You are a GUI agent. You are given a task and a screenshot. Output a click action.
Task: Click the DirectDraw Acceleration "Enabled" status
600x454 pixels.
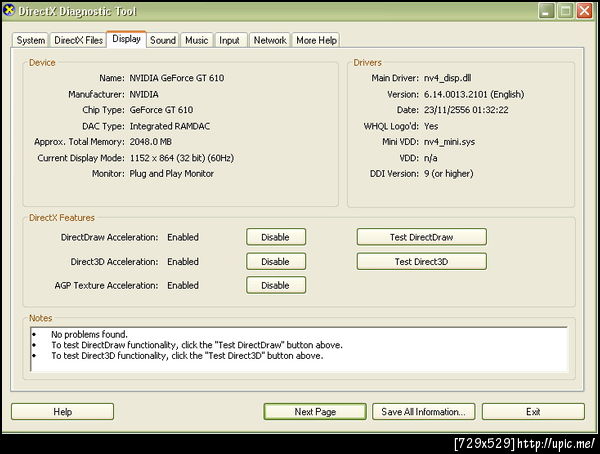[x=183, y=237]
